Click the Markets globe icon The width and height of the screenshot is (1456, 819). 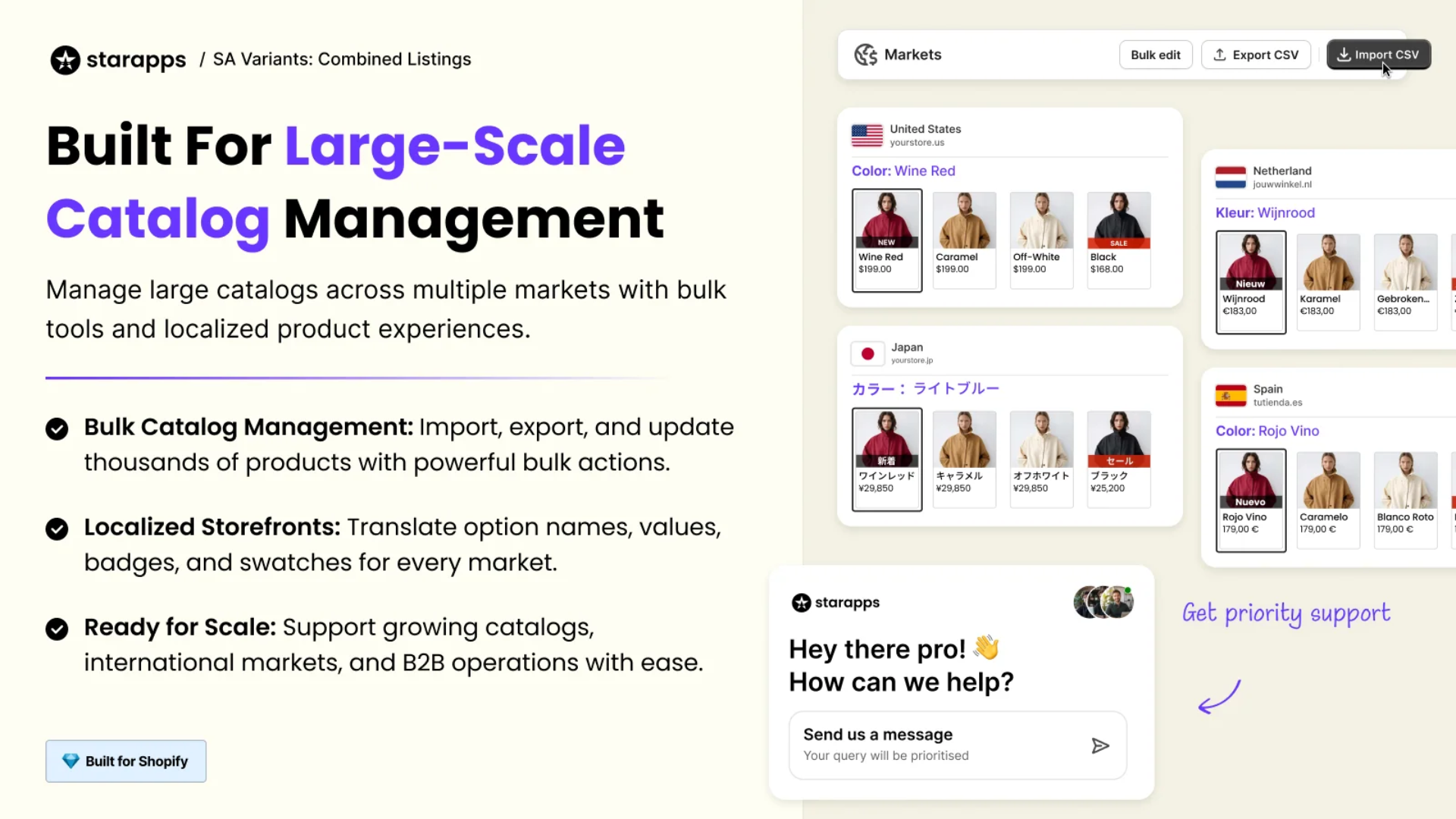(865, 55)
